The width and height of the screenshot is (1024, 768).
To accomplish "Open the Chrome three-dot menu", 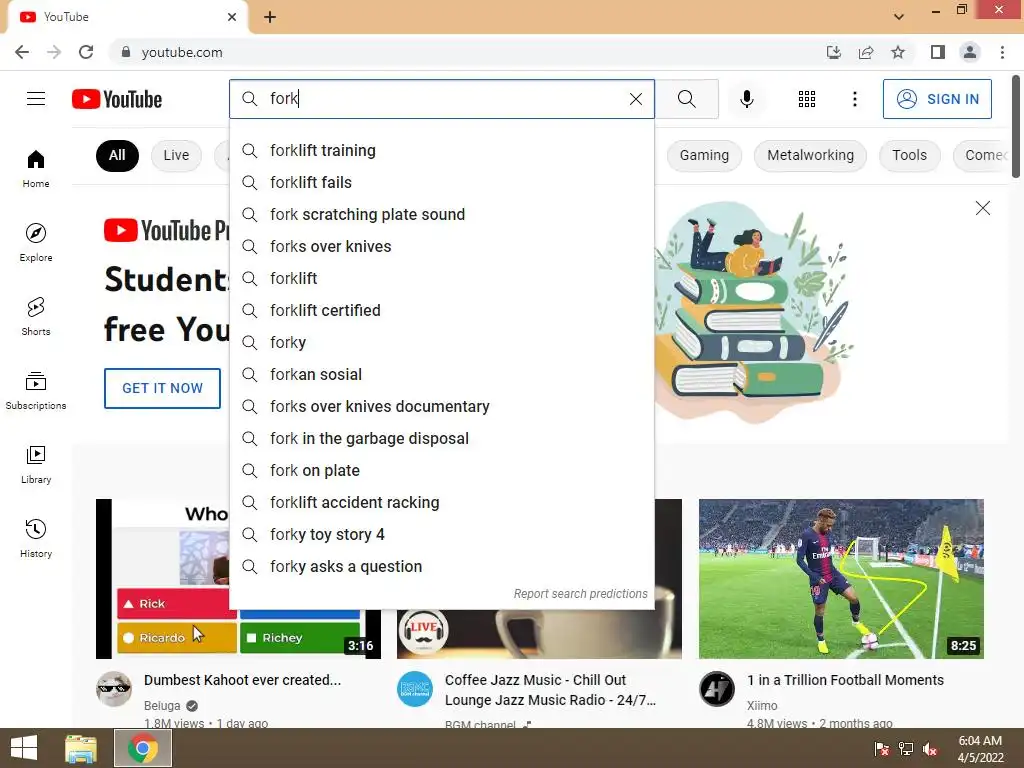I will (x=1002, y=52).
